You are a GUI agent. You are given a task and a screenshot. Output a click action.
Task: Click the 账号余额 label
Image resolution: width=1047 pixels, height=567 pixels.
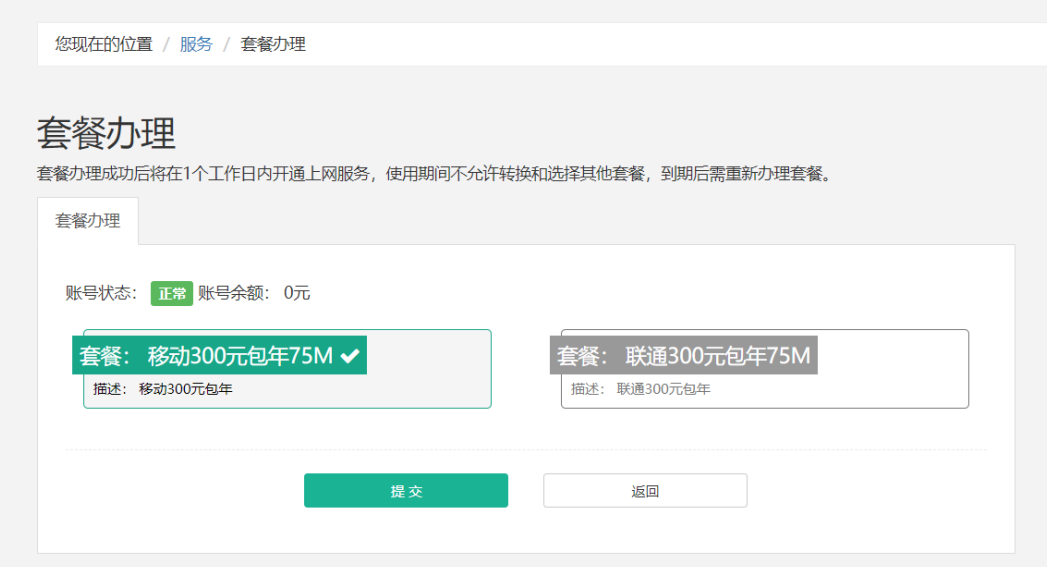click(x=235, y=293)
